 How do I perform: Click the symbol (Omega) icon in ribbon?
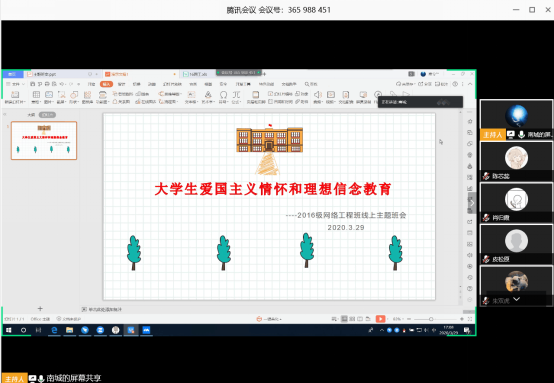click(223, 95)
